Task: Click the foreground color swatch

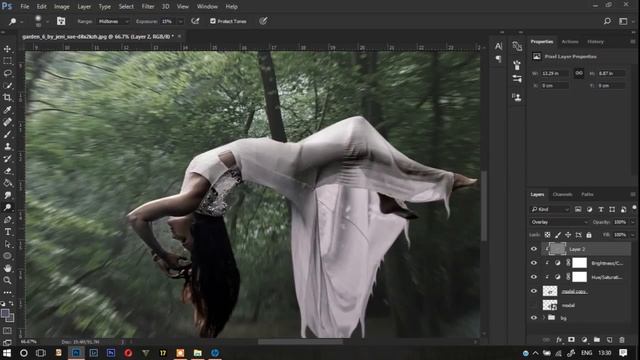Action: 5,313
